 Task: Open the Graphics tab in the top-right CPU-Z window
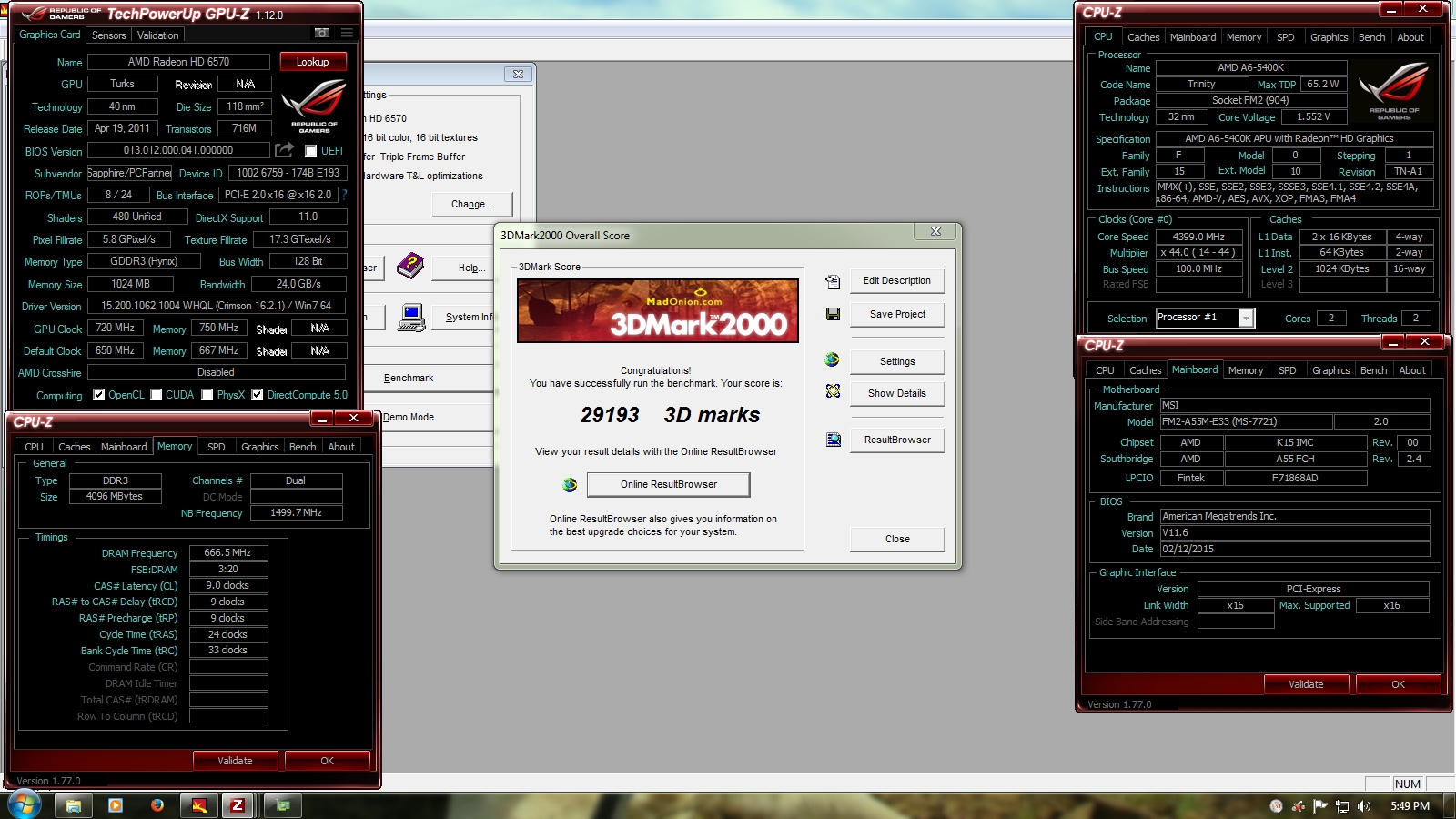(x=1330, y=37)
